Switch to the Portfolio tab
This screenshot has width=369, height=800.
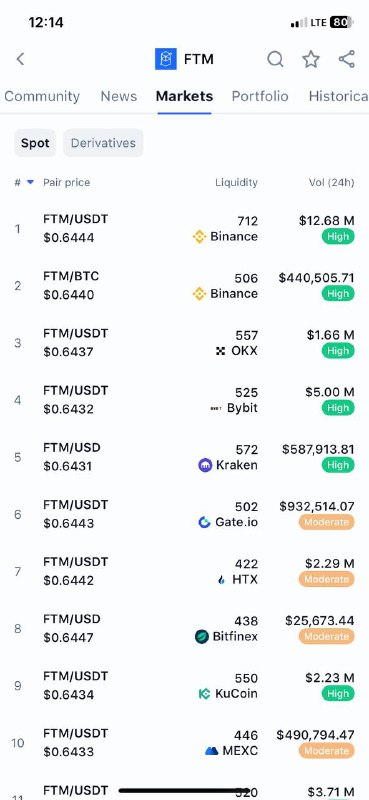[x=260, y=96]
